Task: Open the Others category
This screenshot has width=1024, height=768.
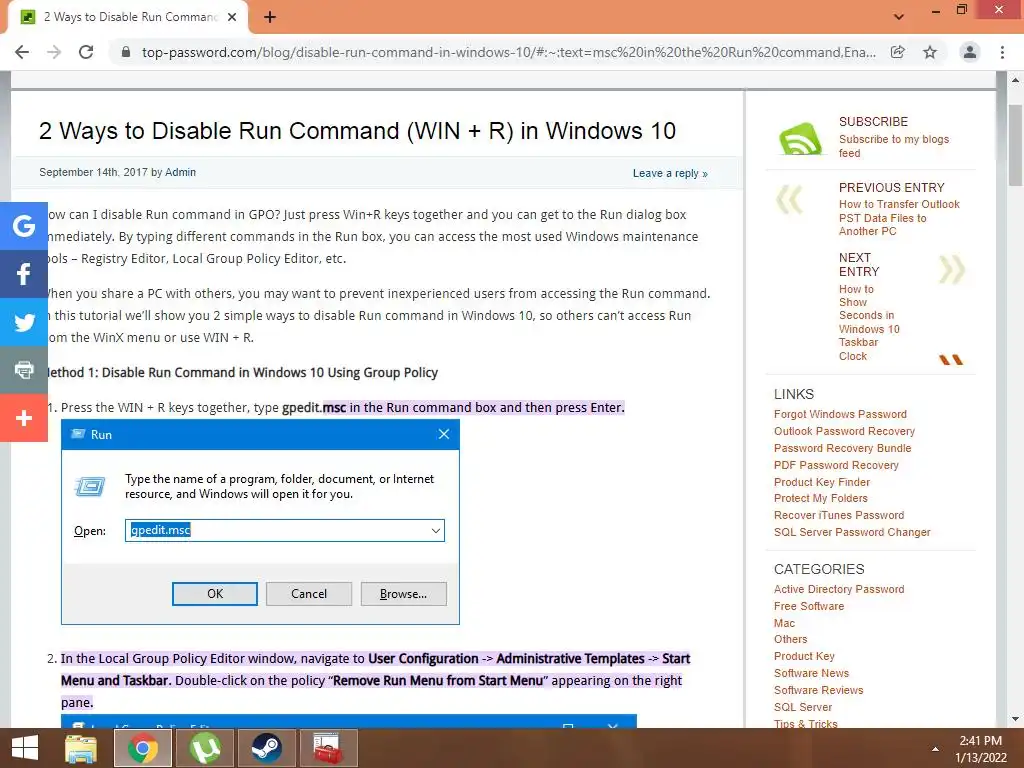Action: coord(790,639)
